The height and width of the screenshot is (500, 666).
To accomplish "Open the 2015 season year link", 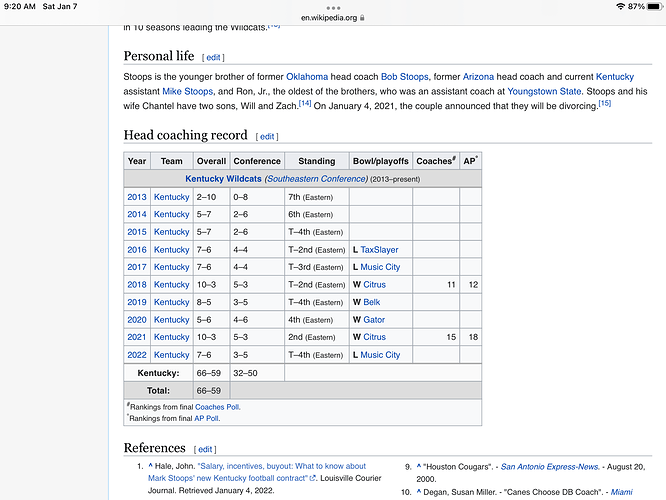I will click(x=137, y=232).
